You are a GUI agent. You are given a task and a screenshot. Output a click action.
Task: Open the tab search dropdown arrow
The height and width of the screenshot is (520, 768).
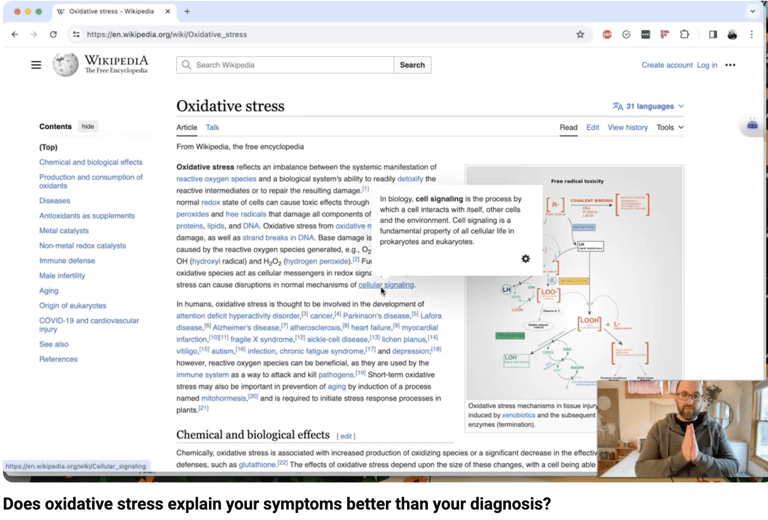tap(752, 11)
